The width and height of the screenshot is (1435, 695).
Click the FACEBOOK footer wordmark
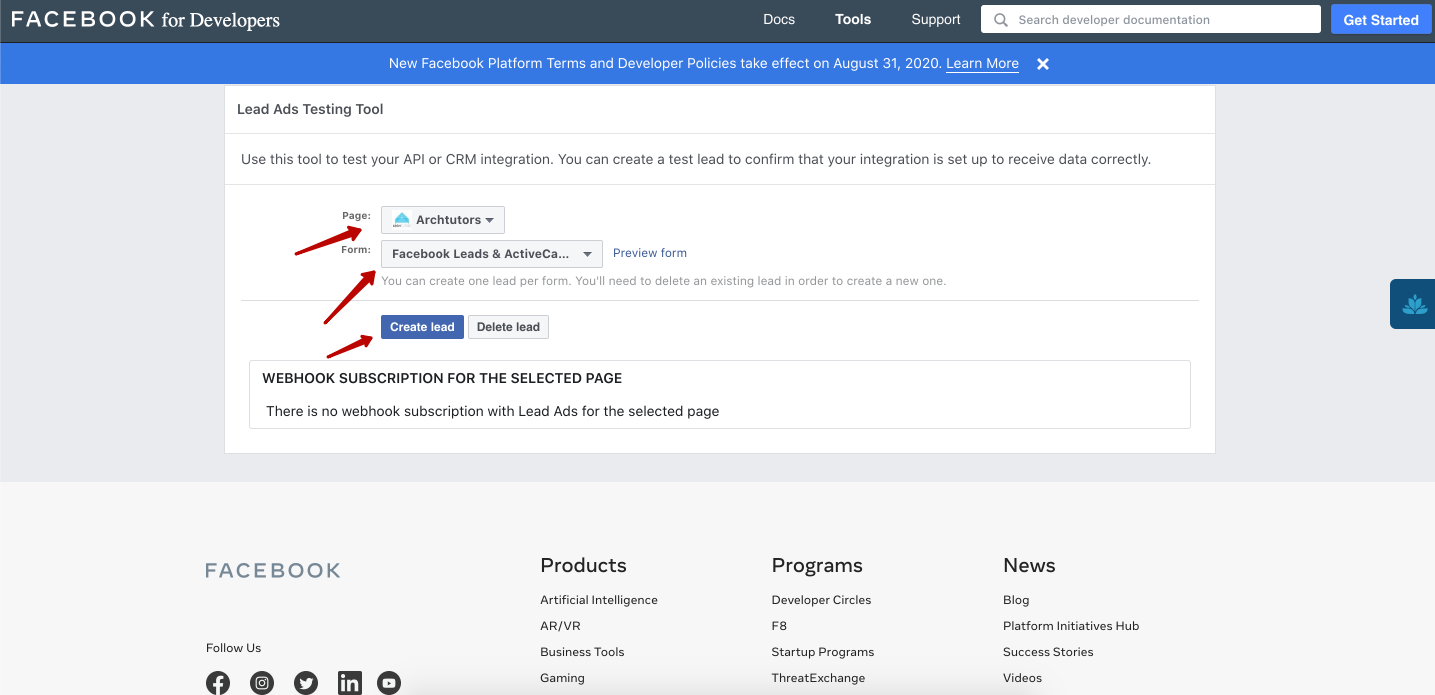(x=273, y=571)
